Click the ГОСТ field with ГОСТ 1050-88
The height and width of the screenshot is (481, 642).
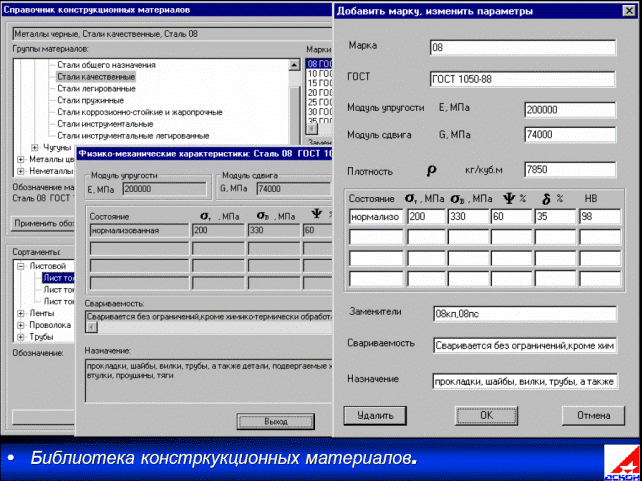click(x=522, y=79)
